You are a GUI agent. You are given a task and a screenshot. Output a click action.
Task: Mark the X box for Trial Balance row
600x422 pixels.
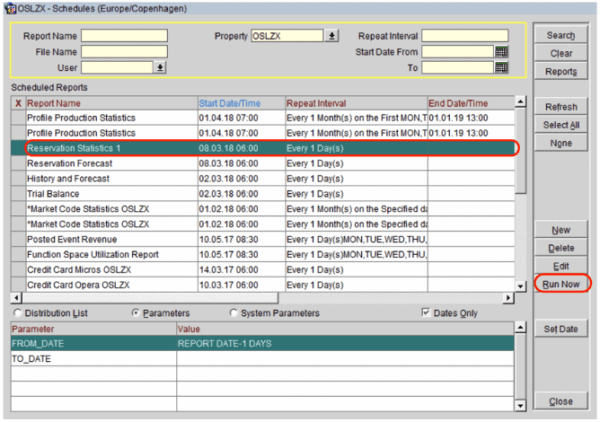coord(18,194)
